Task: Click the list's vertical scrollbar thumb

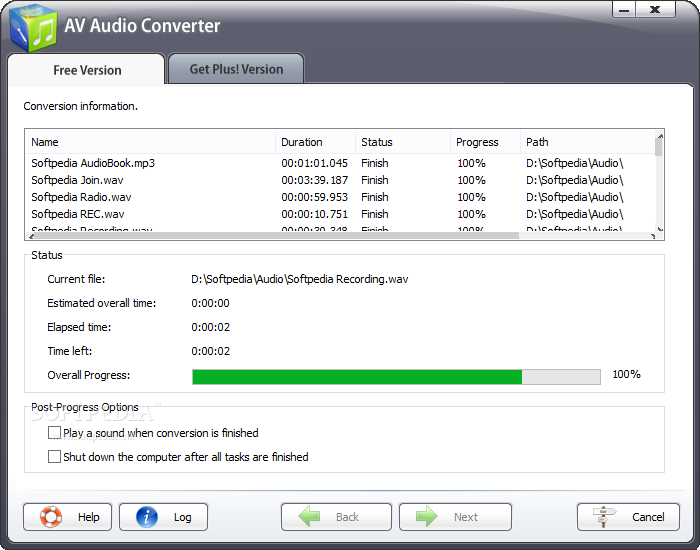Action: (658, 146)
